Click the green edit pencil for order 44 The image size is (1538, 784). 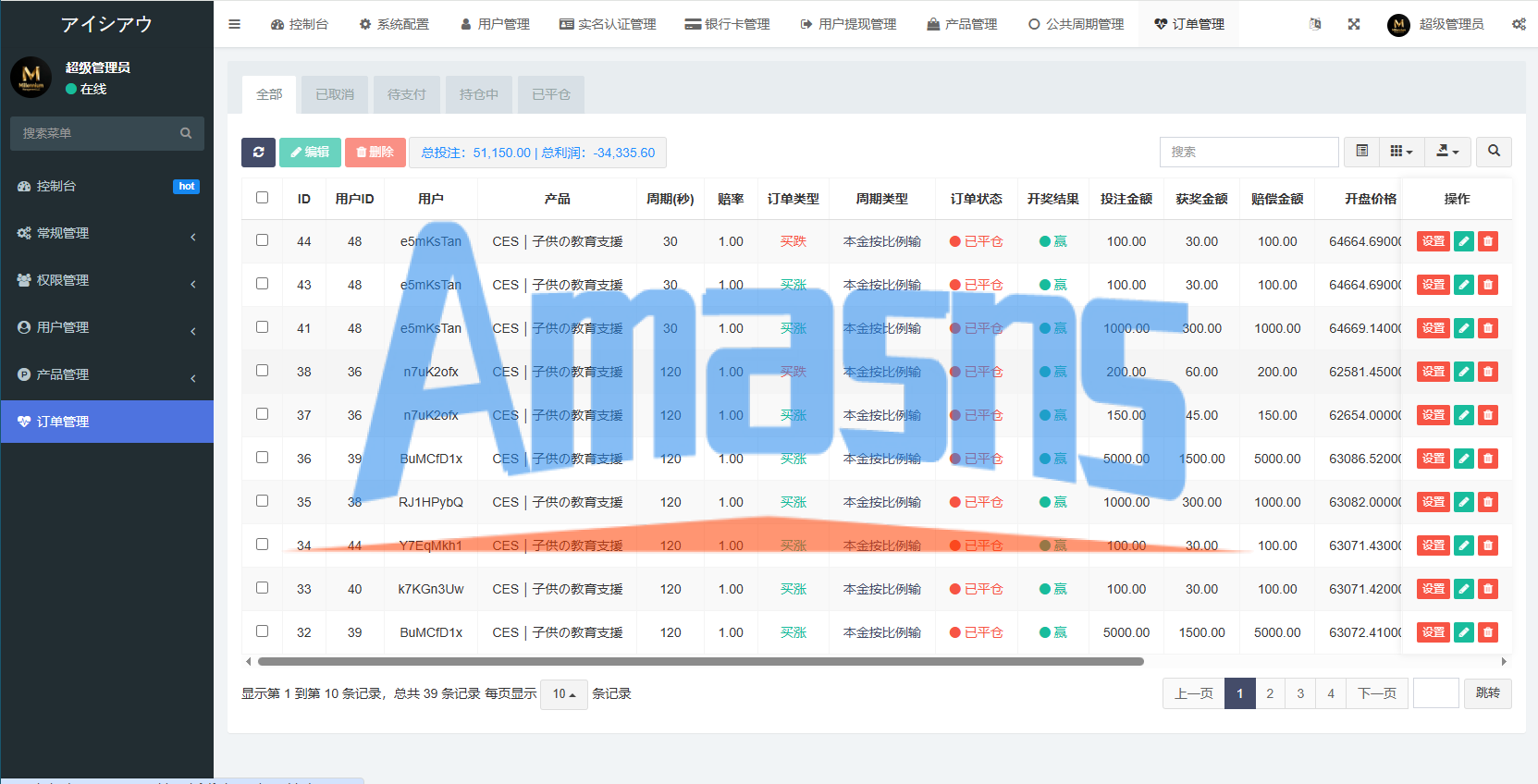click(1463, 241)
